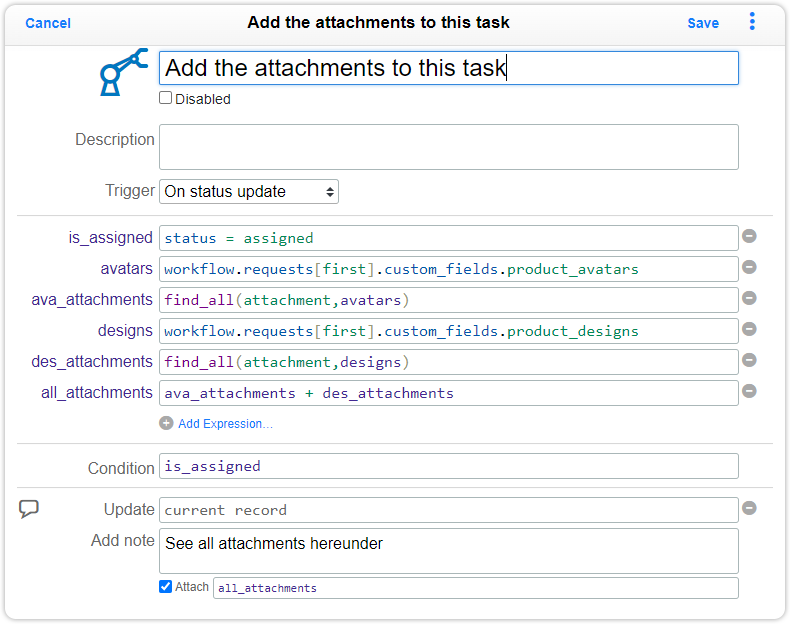
Task: Edit the designs expression field
Action: pos(449,331)
